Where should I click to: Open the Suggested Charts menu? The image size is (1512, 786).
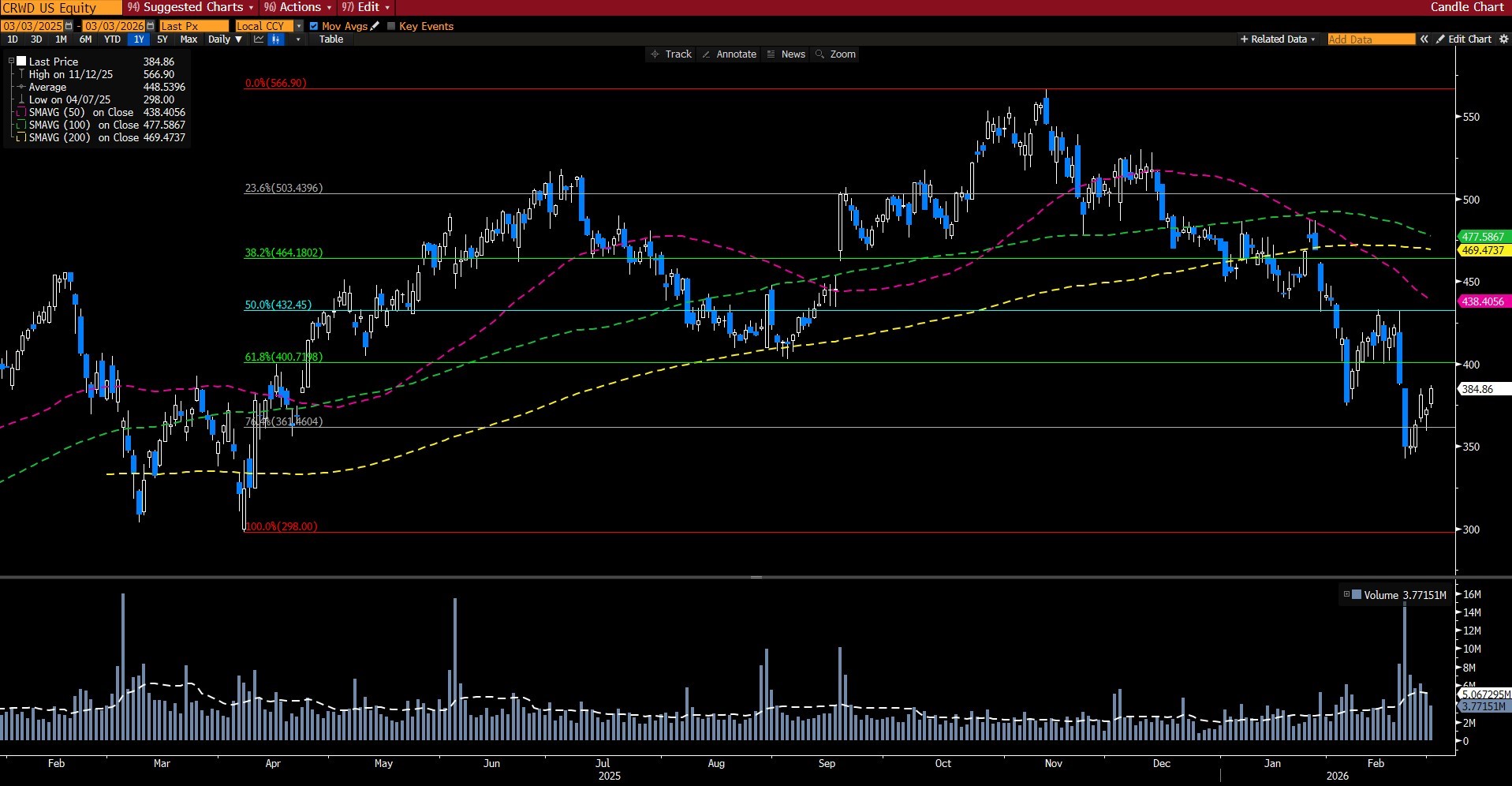[191, 7]
